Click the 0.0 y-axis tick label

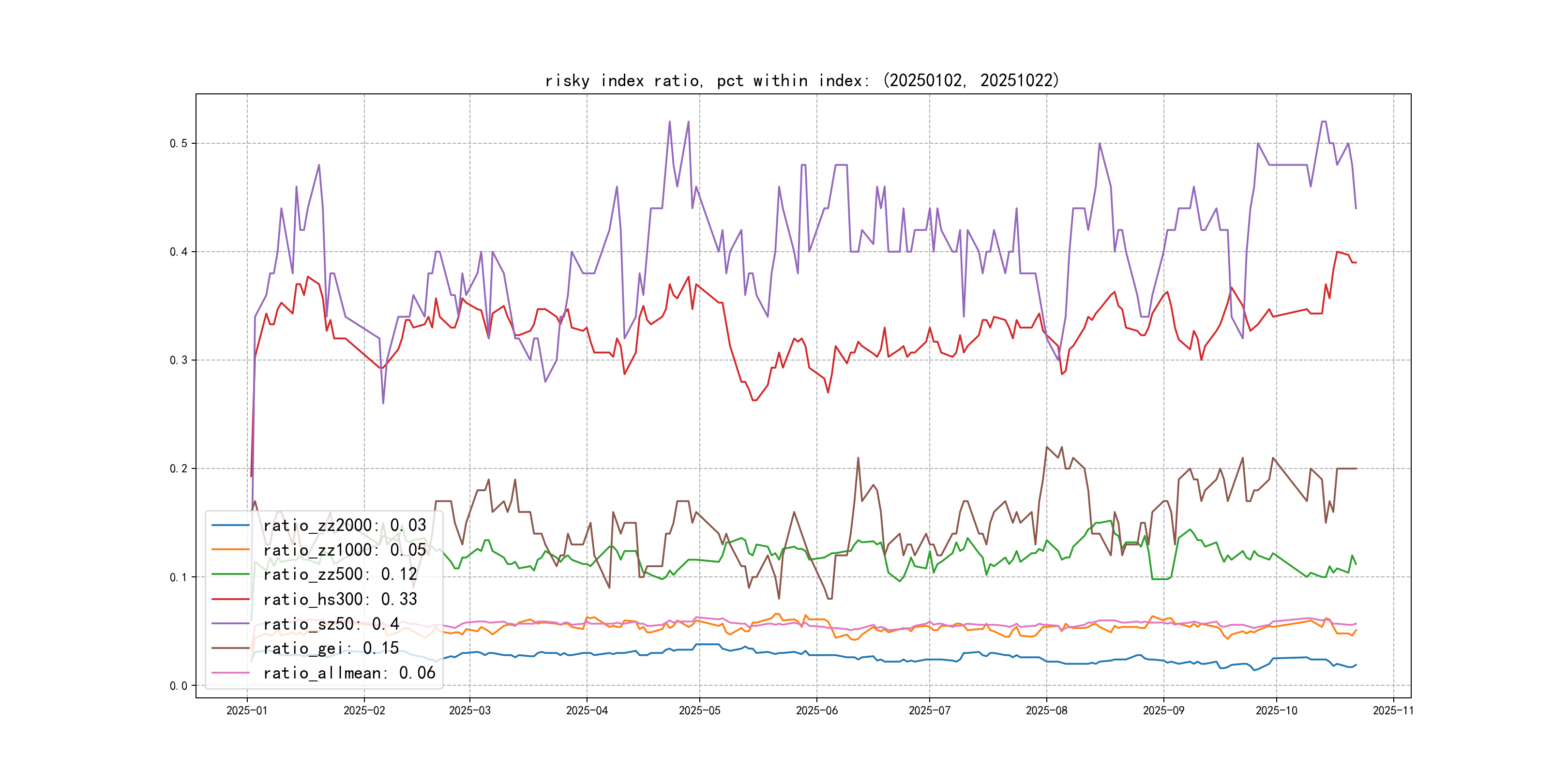(x=179, y=686)
